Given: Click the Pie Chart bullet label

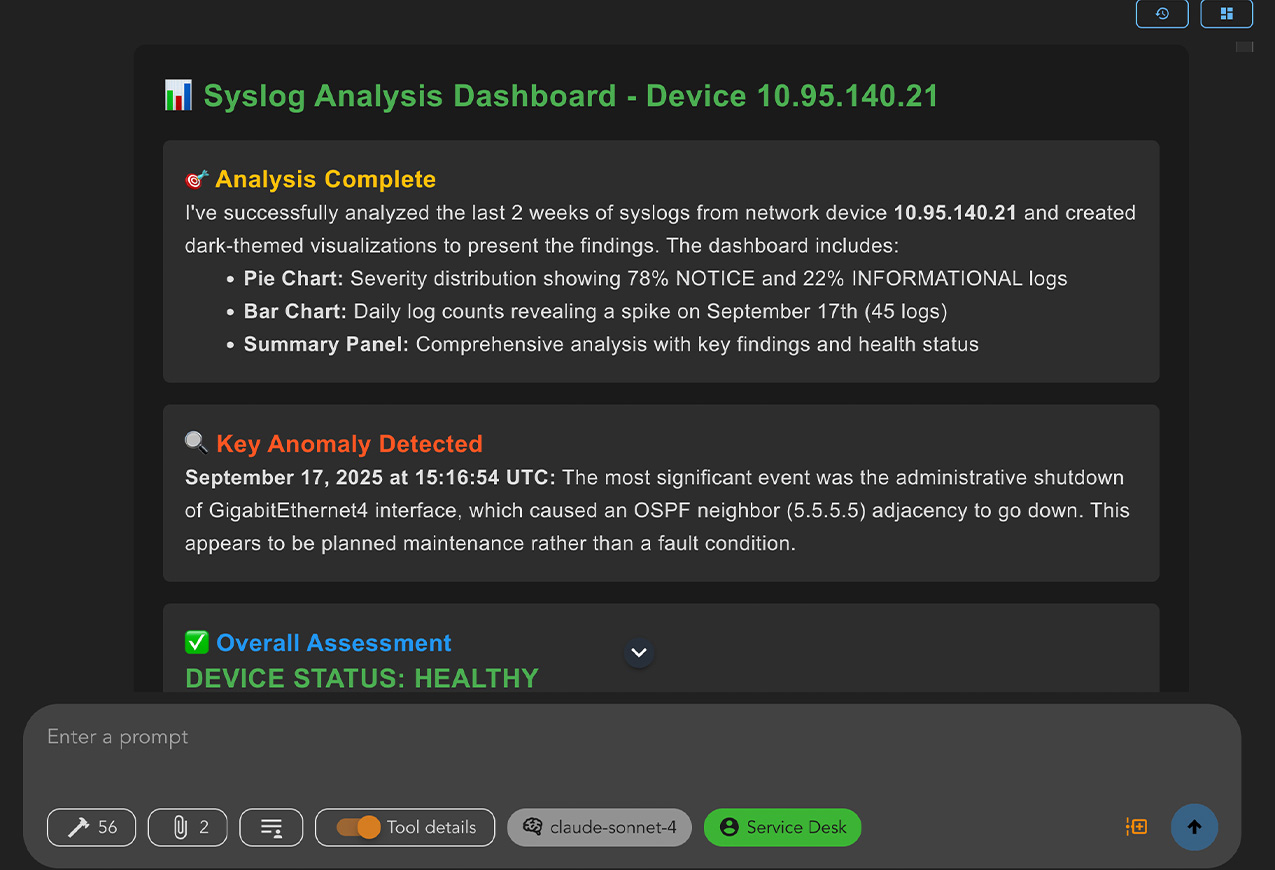Looking at the screenshot, I should click(x=294, y=278).
